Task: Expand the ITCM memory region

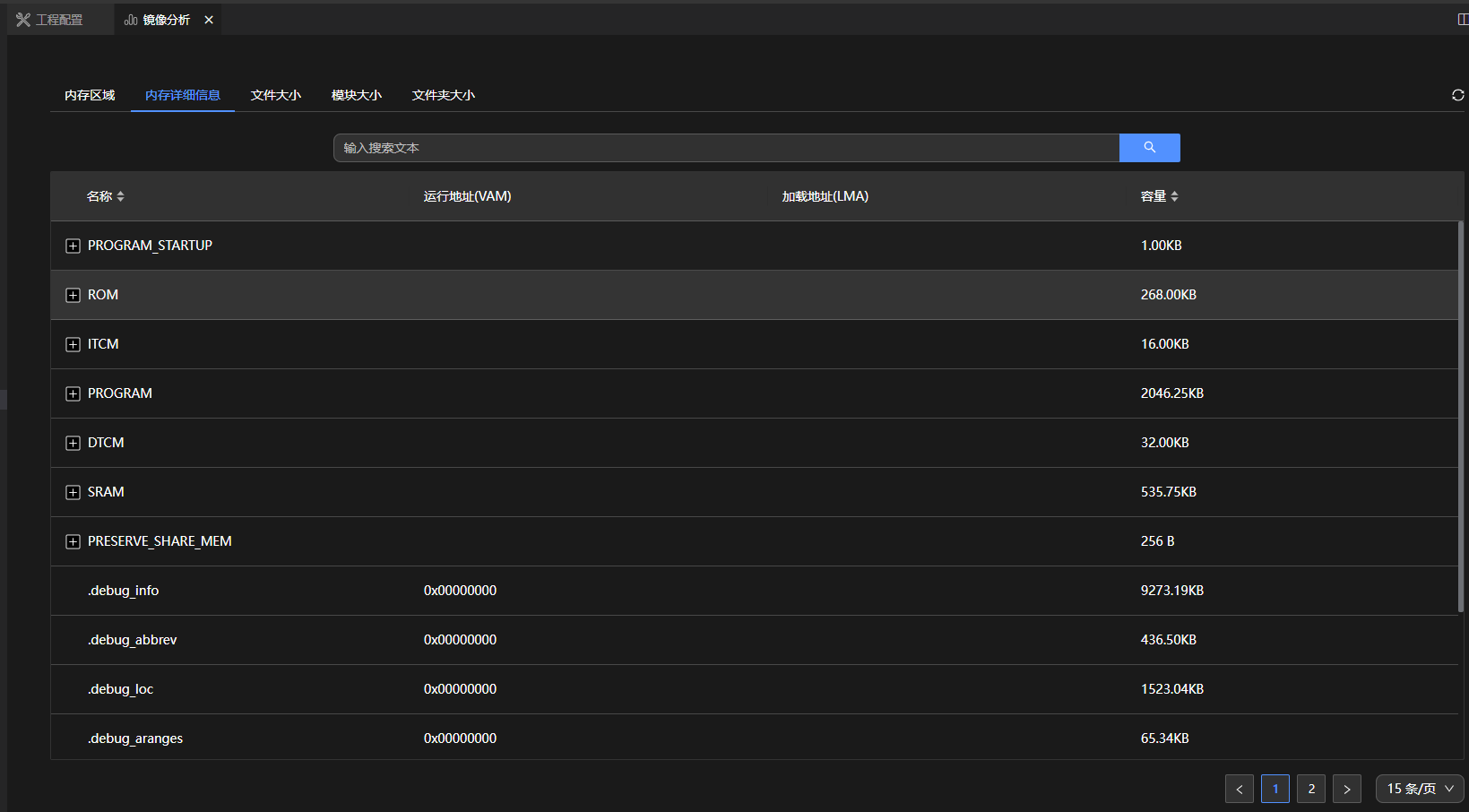Action: coord(73,344)
